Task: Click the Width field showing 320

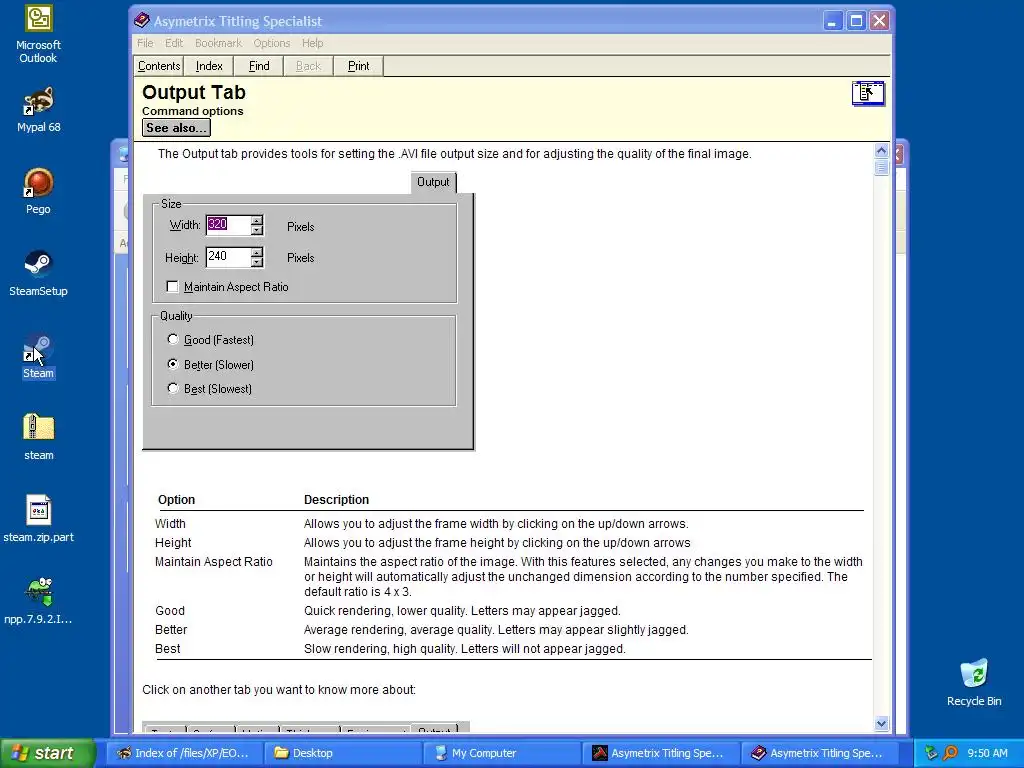Action: click(229, 225)
